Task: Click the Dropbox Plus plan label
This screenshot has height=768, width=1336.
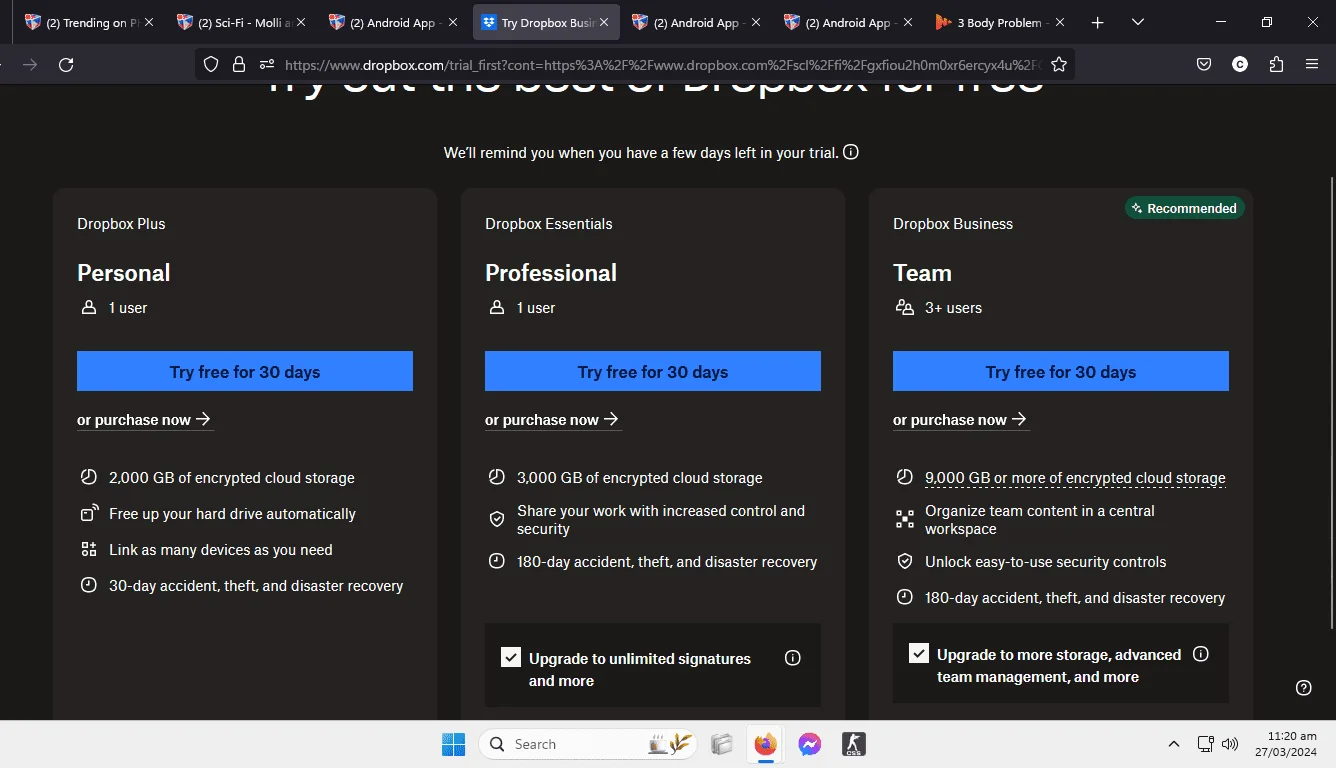Action: click(x=121, y=224)
